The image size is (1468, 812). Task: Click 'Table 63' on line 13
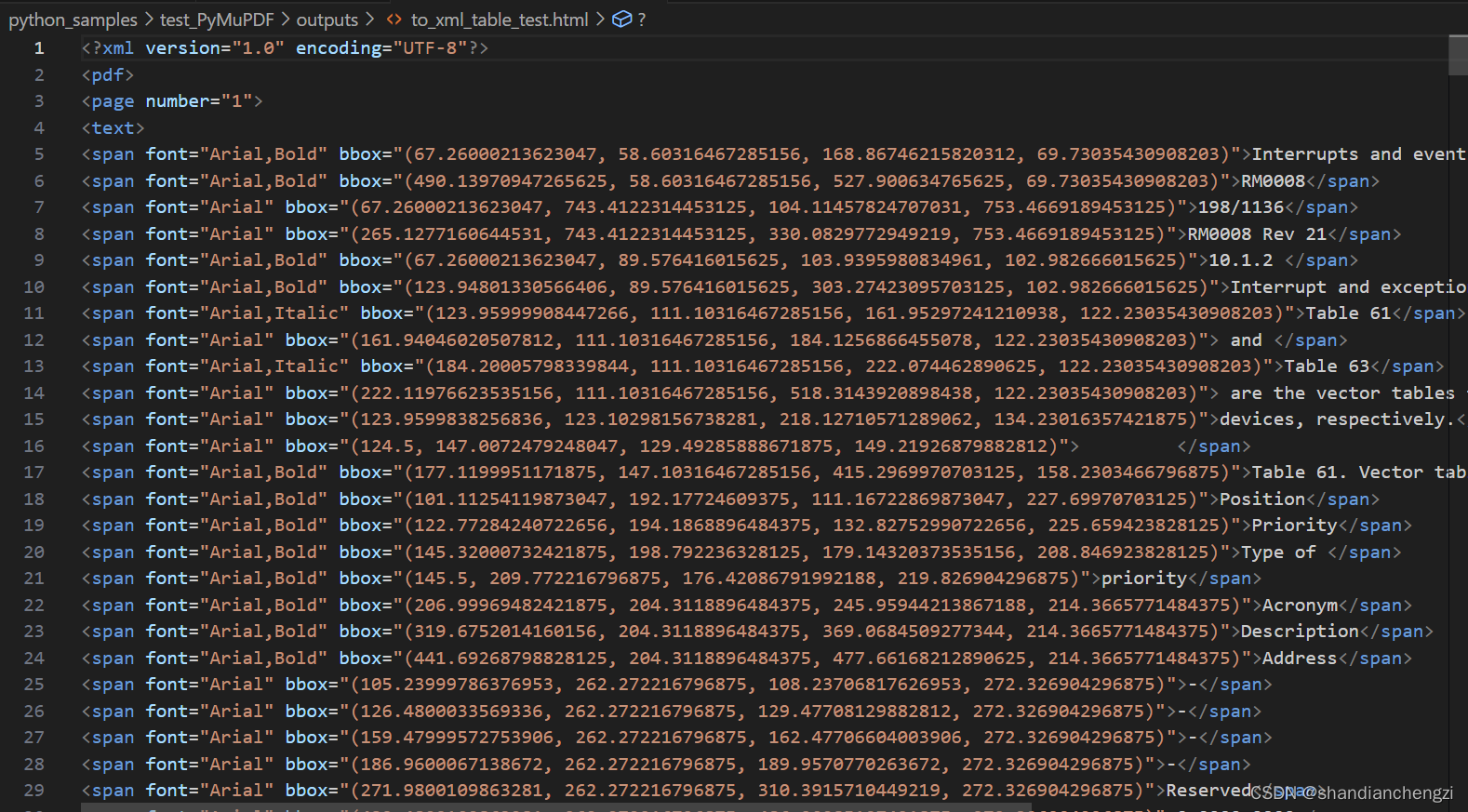[1328, 366]
